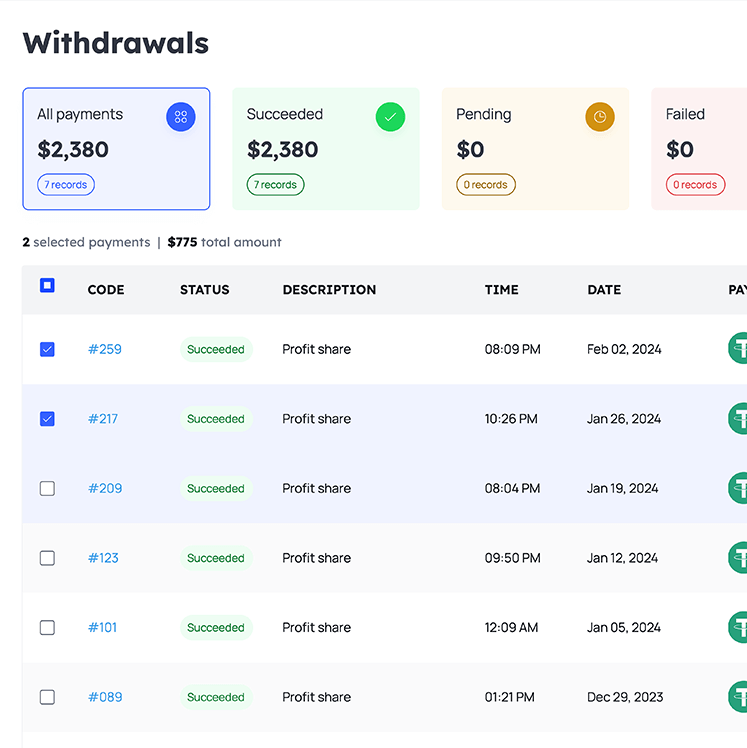Click the orange clock icon on Pending card

[600, 117]
